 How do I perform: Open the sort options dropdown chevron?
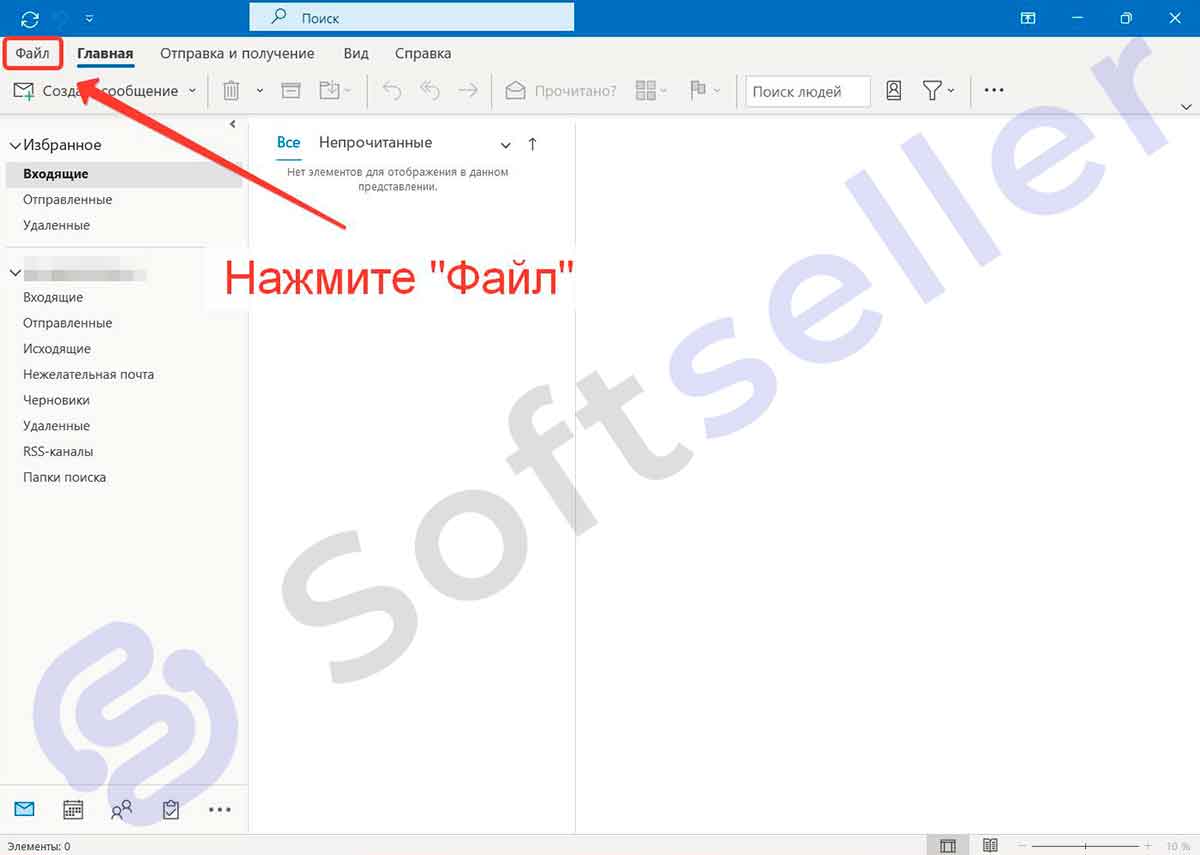coord(506,145)
